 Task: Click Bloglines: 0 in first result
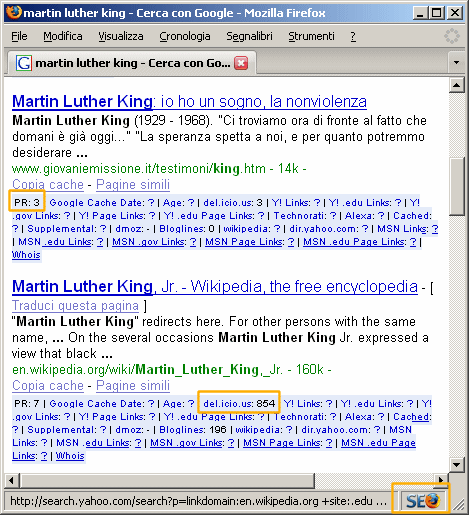187,229
